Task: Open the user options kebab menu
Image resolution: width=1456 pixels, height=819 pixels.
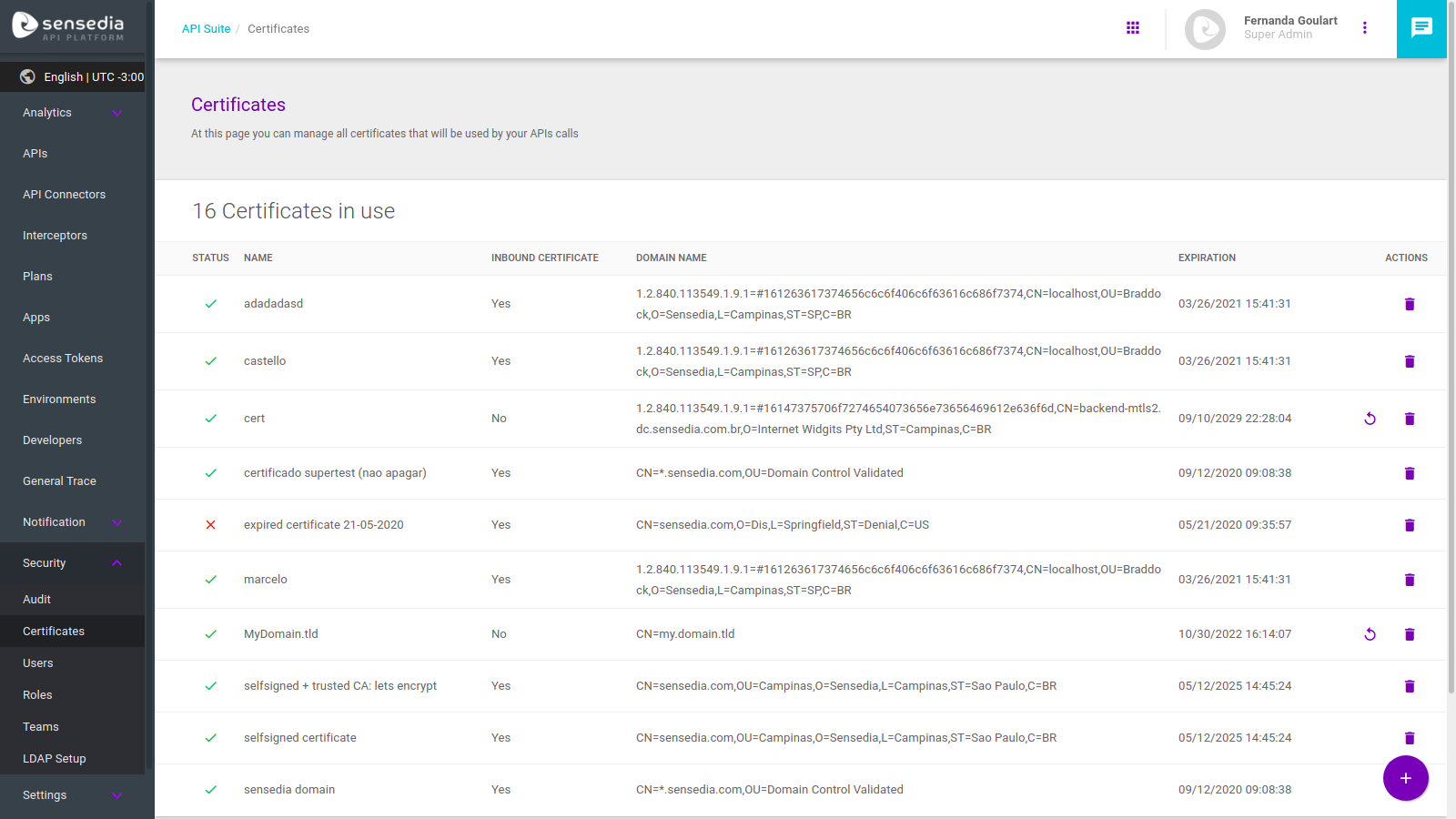Action: pyautogui.click(x=1364, y=28)
